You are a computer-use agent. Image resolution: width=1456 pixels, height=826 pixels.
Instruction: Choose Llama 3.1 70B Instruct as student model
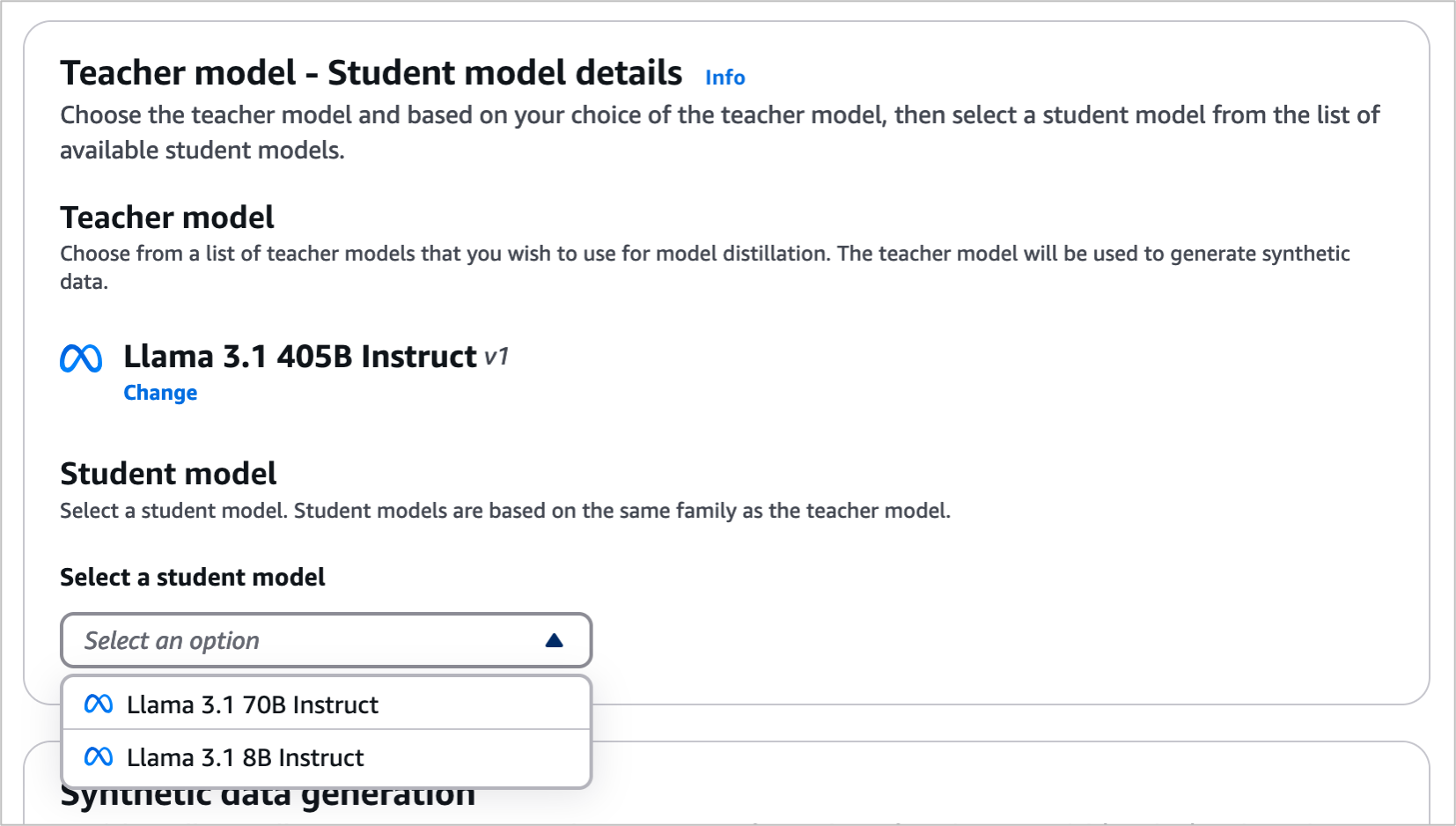(253, 704)
